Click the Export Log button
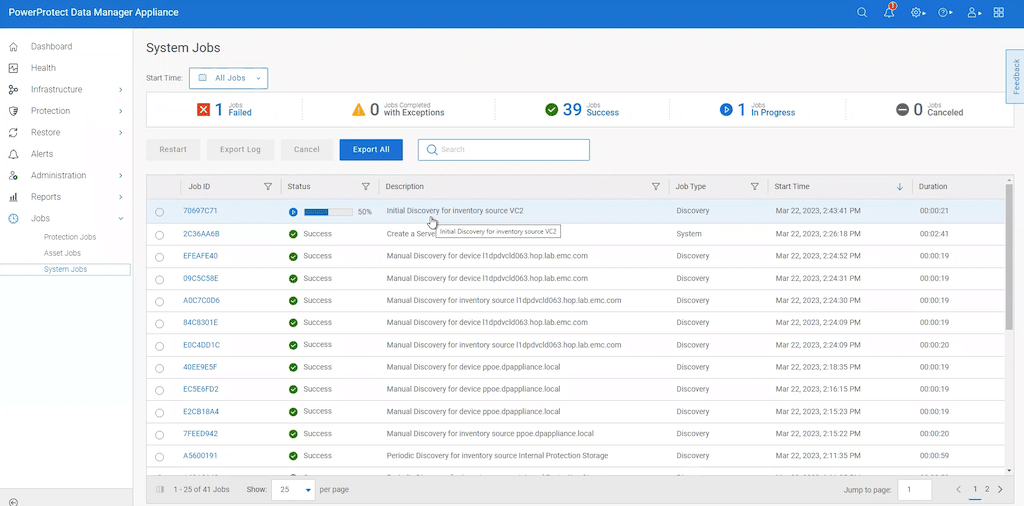This screenshot has height=506, width=1024. click(x=240, y=150)
